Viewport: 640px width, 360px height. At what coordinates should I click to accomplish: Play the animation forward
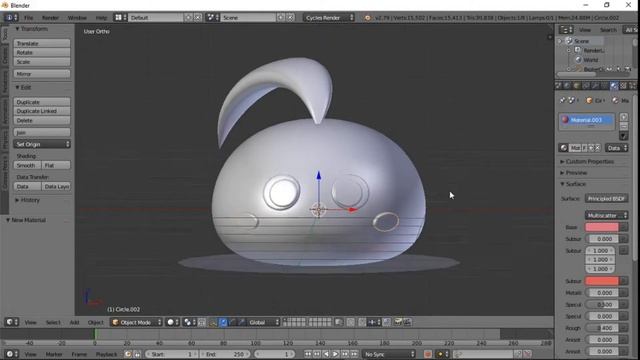point(336,354)
